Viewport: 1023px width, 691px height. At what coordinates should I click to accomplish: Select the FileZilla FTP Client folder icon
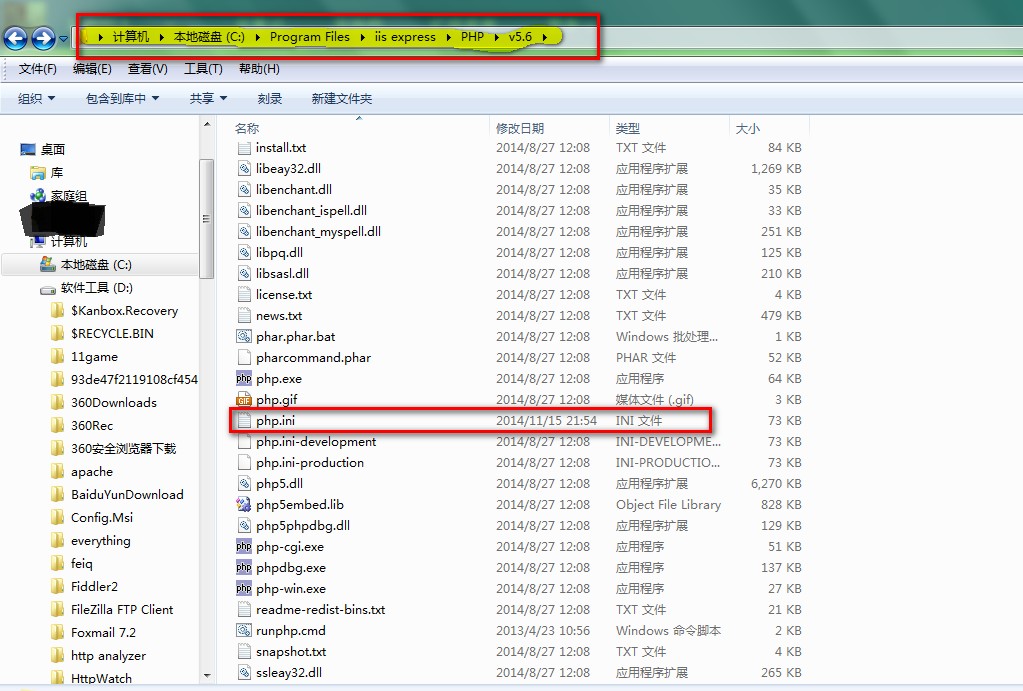58,610
